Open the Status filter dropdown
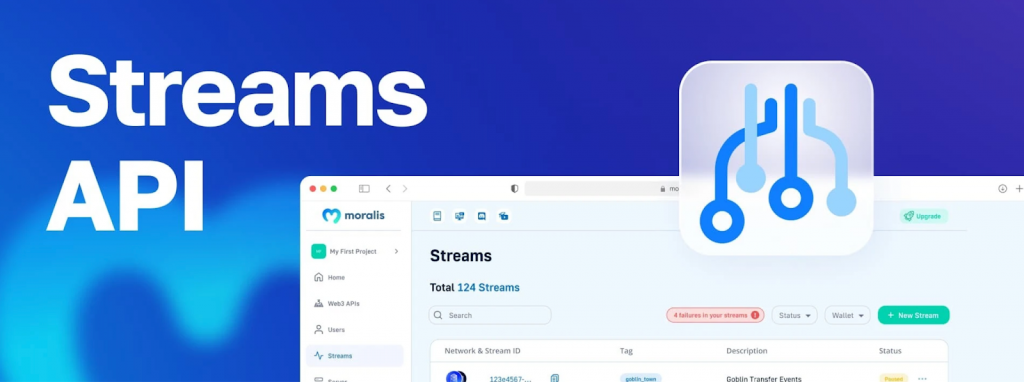 coord(794,315)
